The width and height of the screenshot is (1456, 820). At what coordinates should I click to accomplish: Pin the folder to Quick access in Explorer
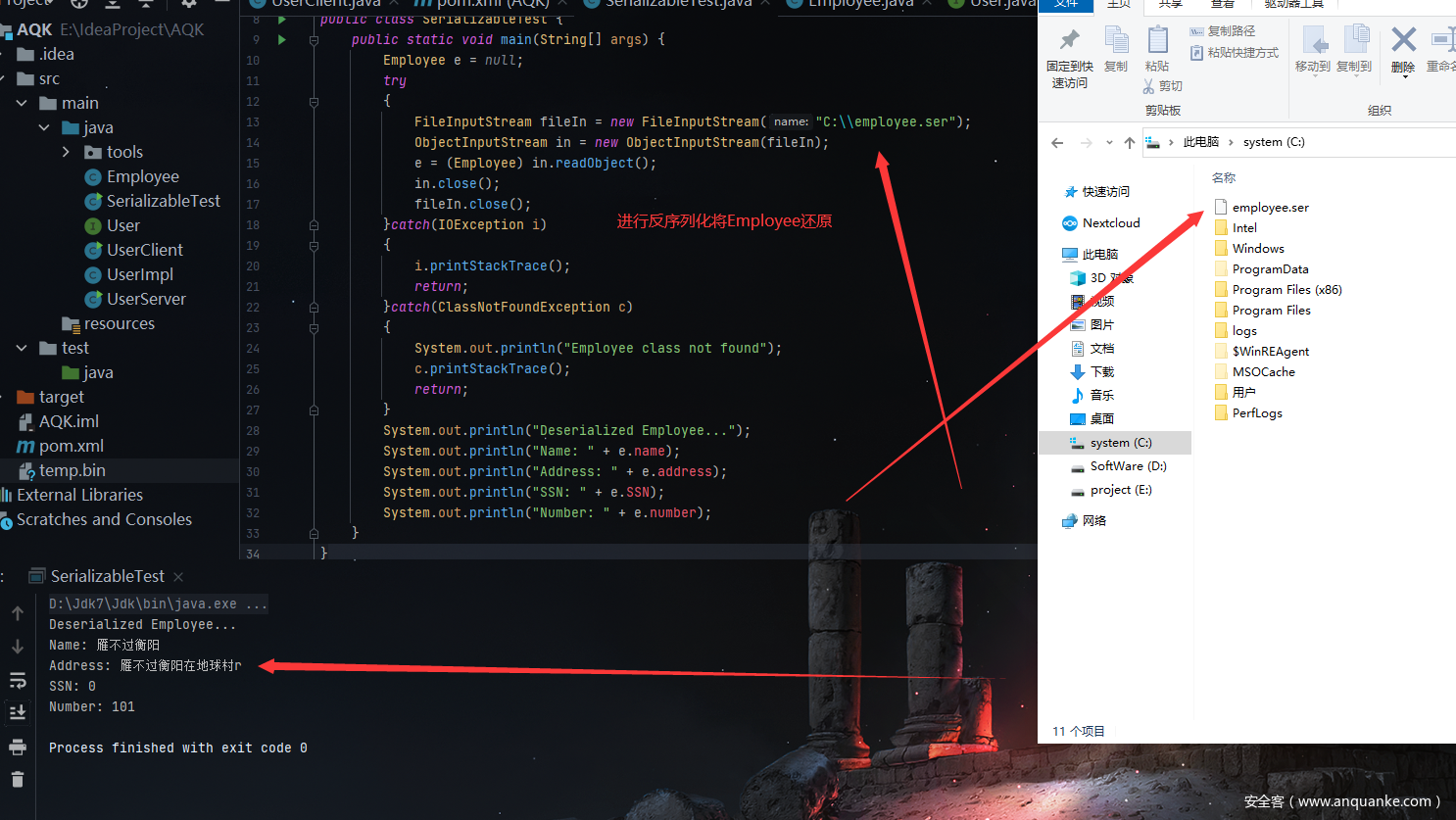[1070, 58]
